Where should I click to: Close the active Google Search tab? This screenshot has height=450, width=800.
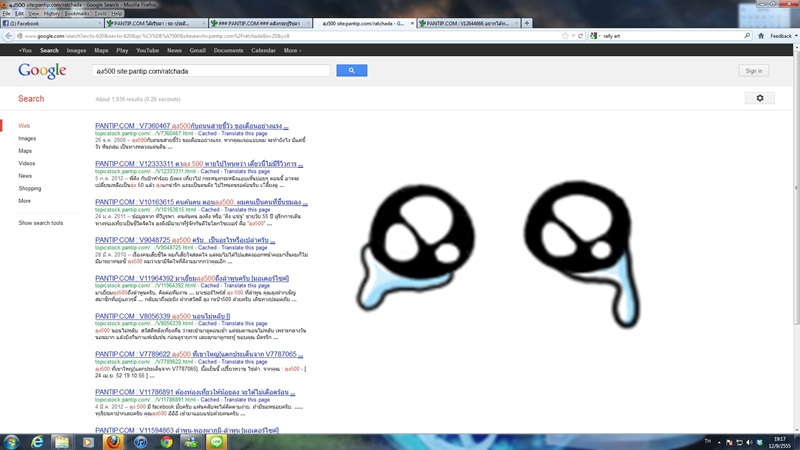[412, 23]
